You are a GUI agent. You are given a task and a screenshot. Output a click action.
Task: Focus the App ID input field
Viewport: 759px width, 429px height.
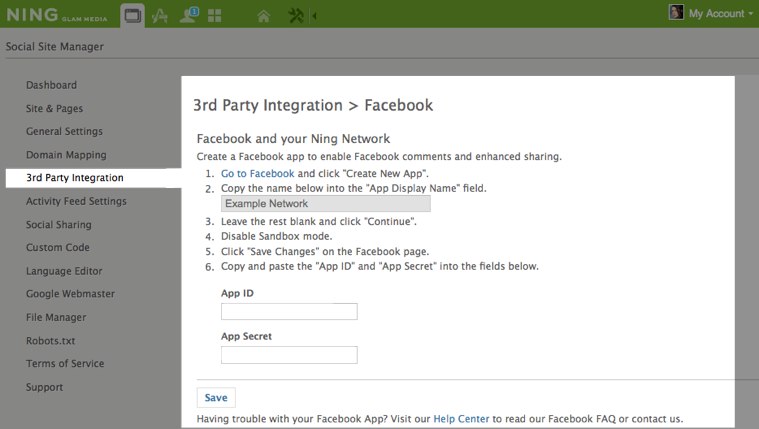289,311
